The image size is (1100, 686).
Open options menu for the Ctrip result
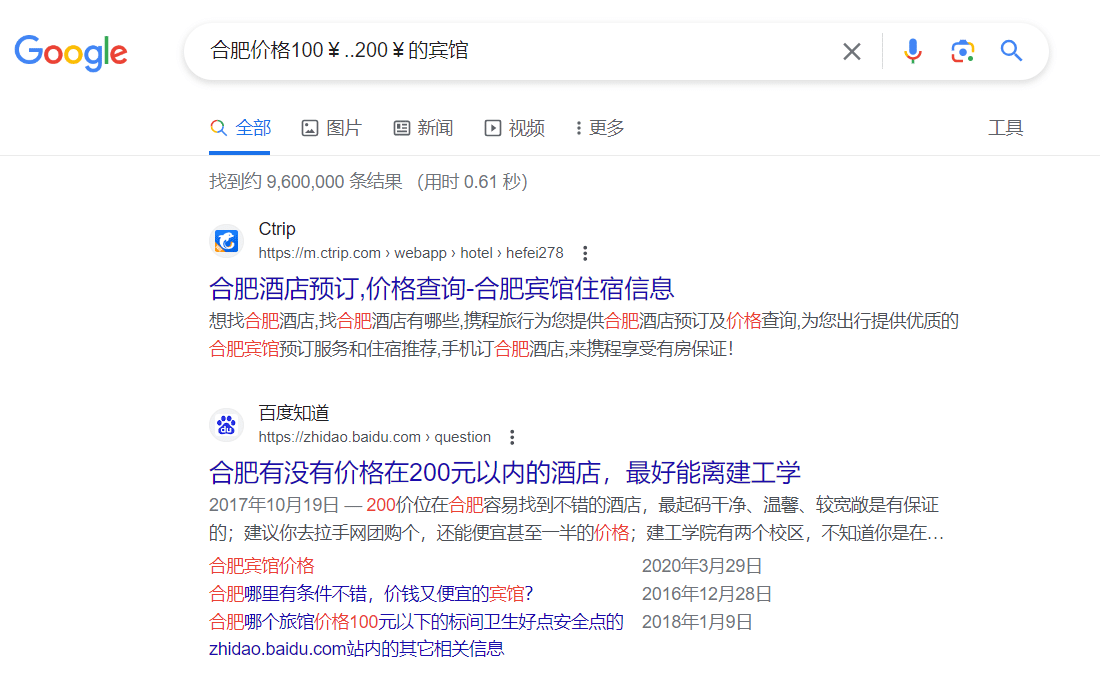(x=585, y=253)
